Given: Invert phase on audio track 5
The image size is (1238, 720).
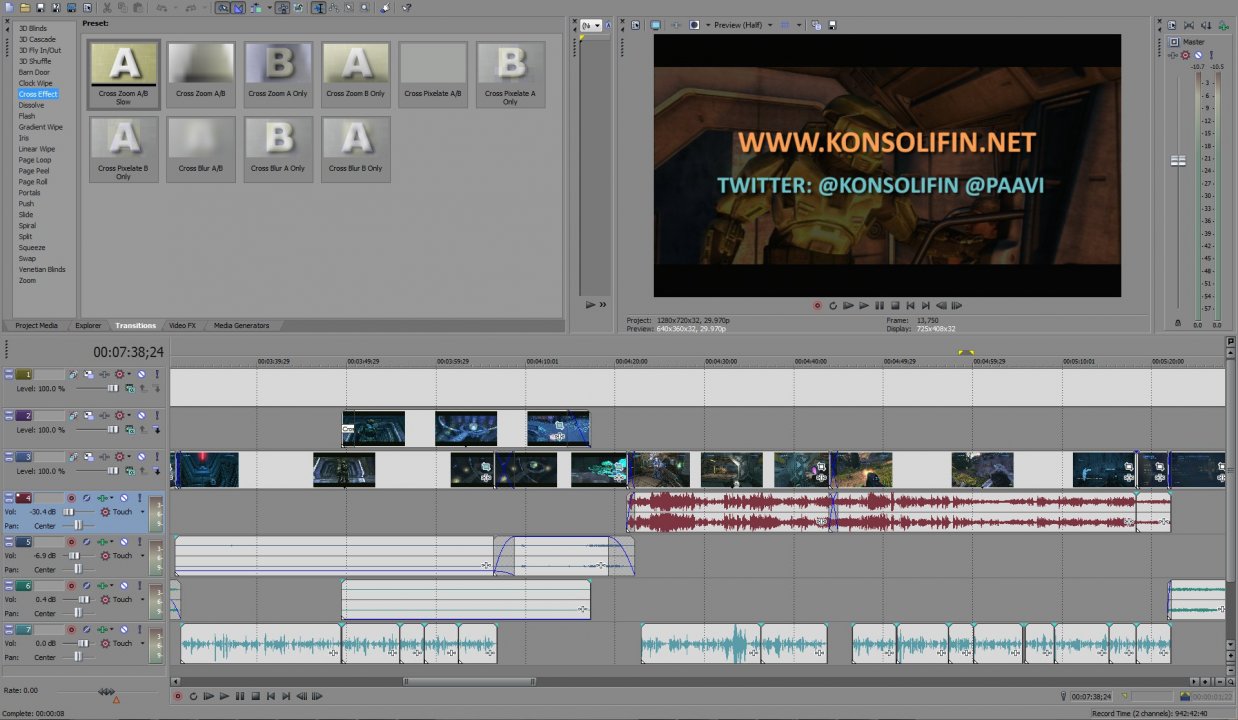Looking at the screenshot, I should pyautogui.click(x=87, y=542).
